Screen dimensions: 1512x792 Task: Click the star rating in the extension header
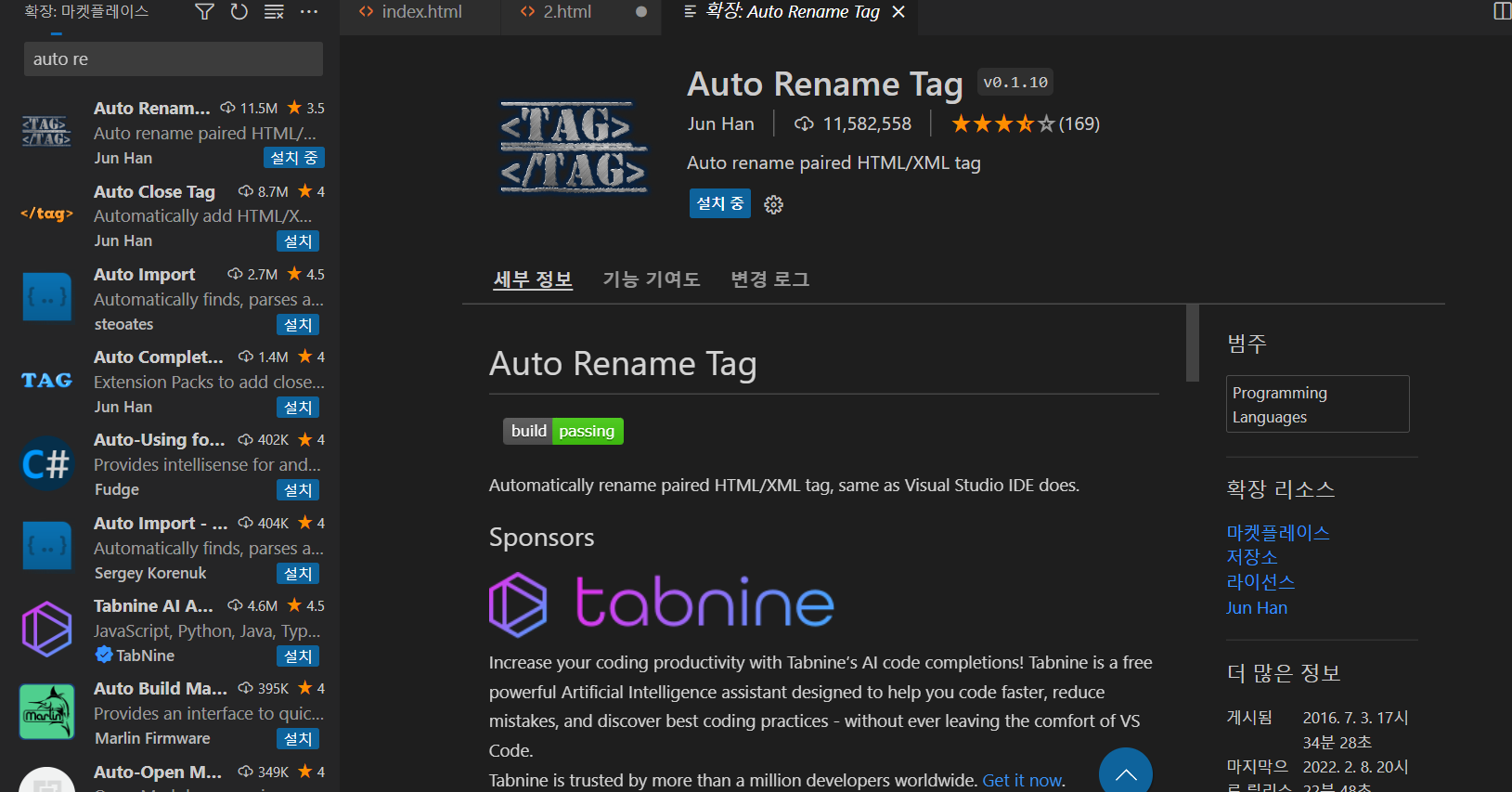pos(1002,123)
